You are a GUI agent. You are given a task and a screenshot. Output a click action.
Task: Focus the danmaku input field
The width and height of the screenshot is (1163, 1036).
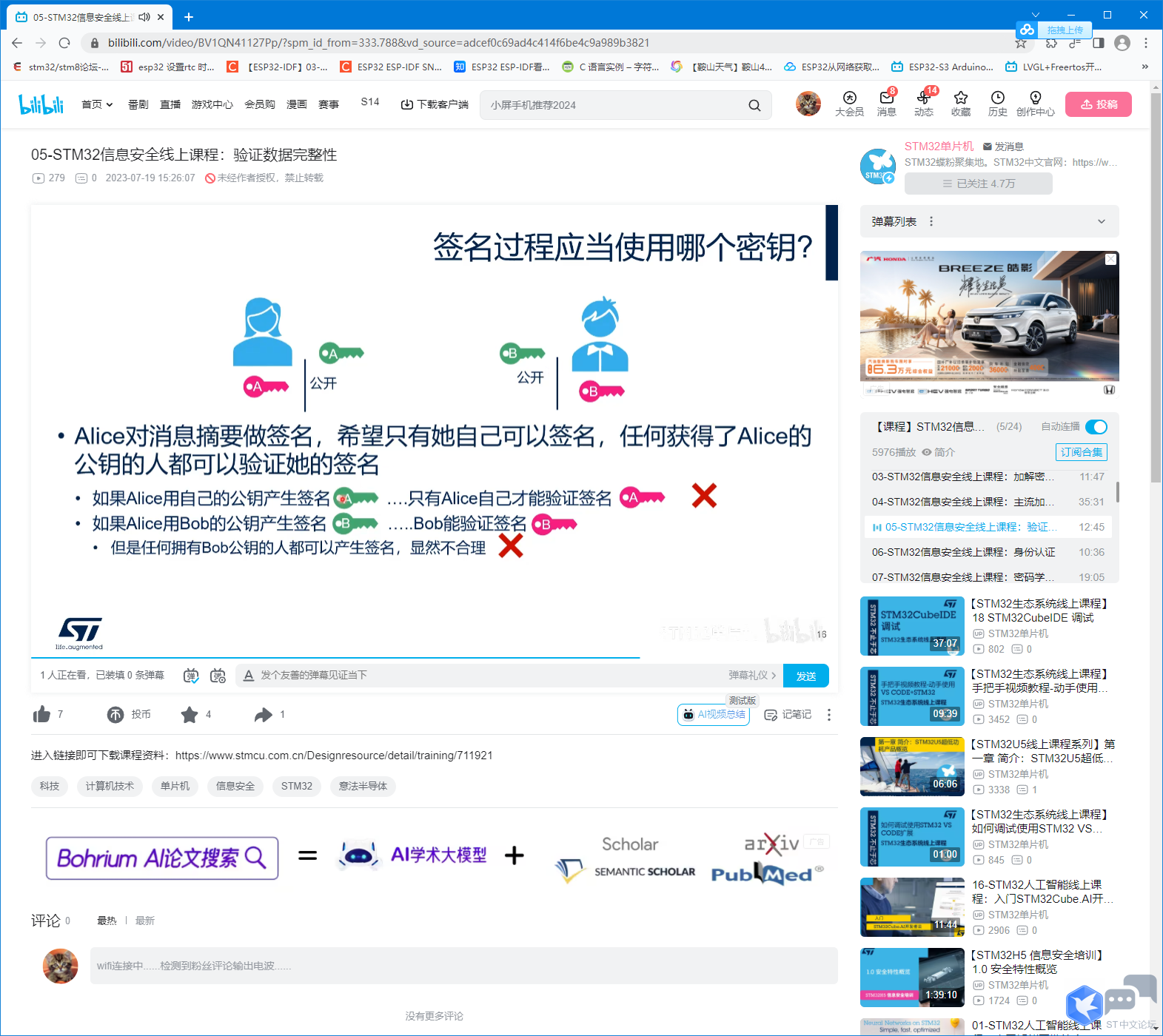click(489, 675)
